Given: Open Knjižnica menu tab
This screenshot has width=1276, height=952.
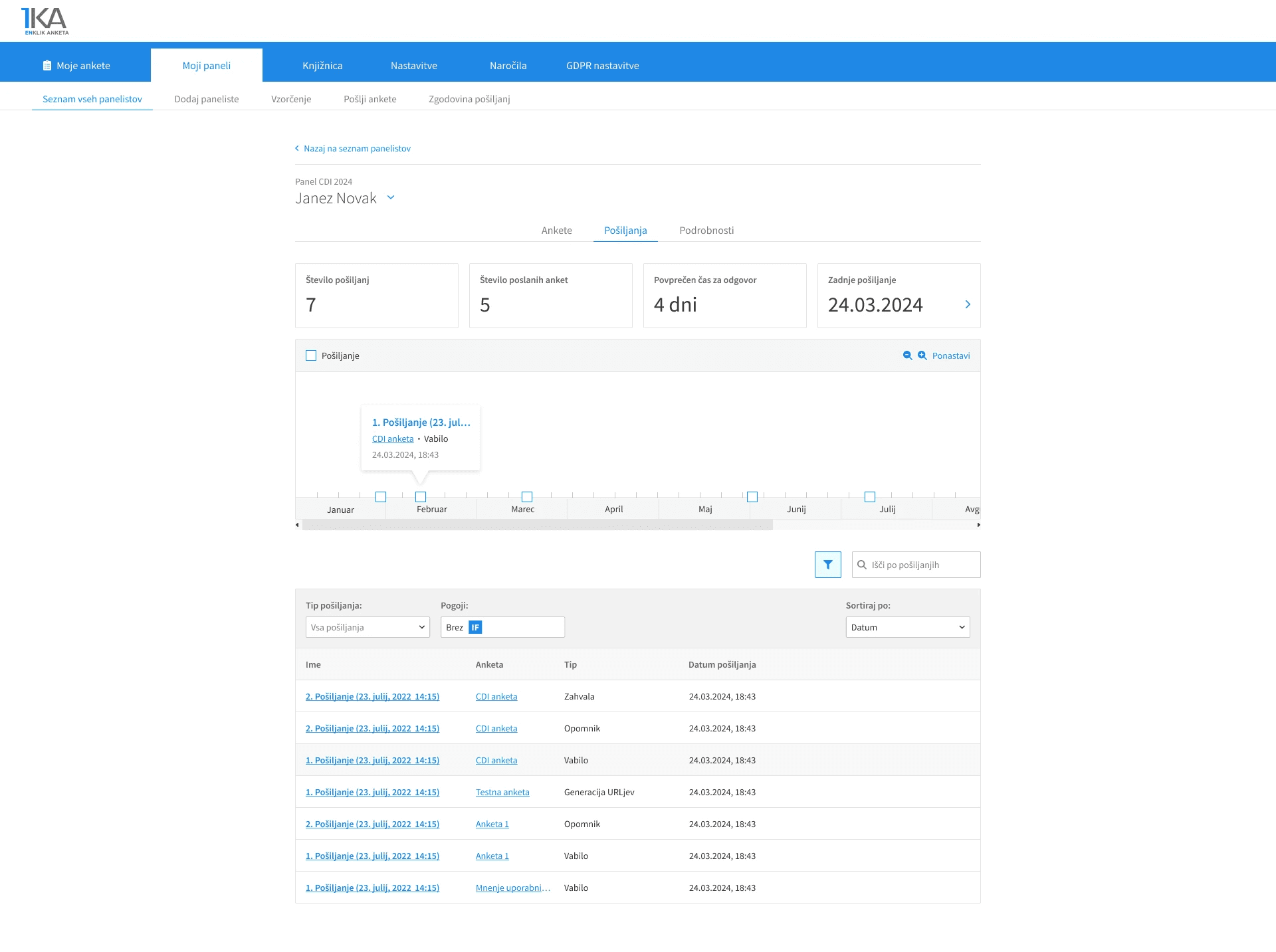Looking at the screenshot, I should click(322, 66).
